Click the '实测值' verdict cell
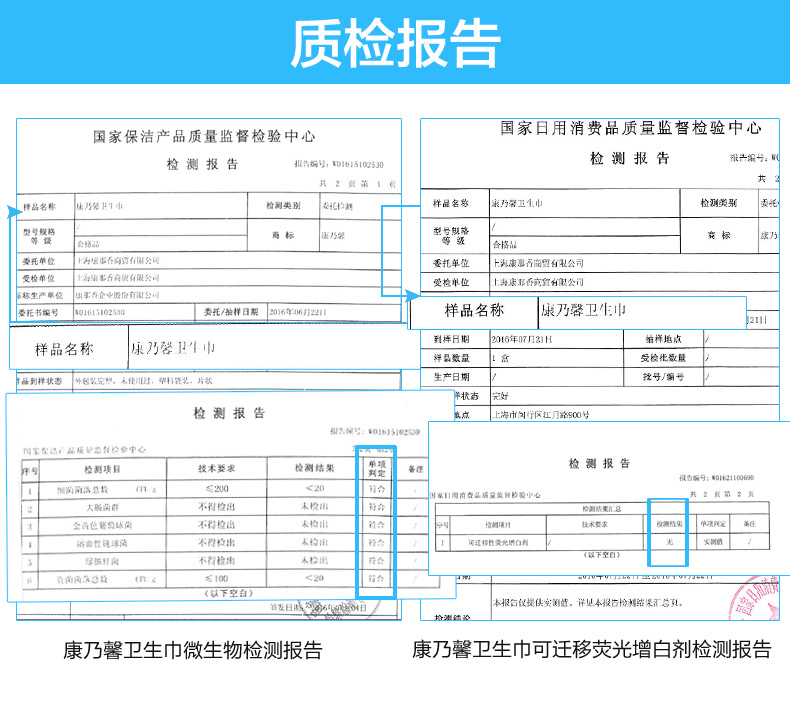 pyautogui.click(x=713, y=542)
